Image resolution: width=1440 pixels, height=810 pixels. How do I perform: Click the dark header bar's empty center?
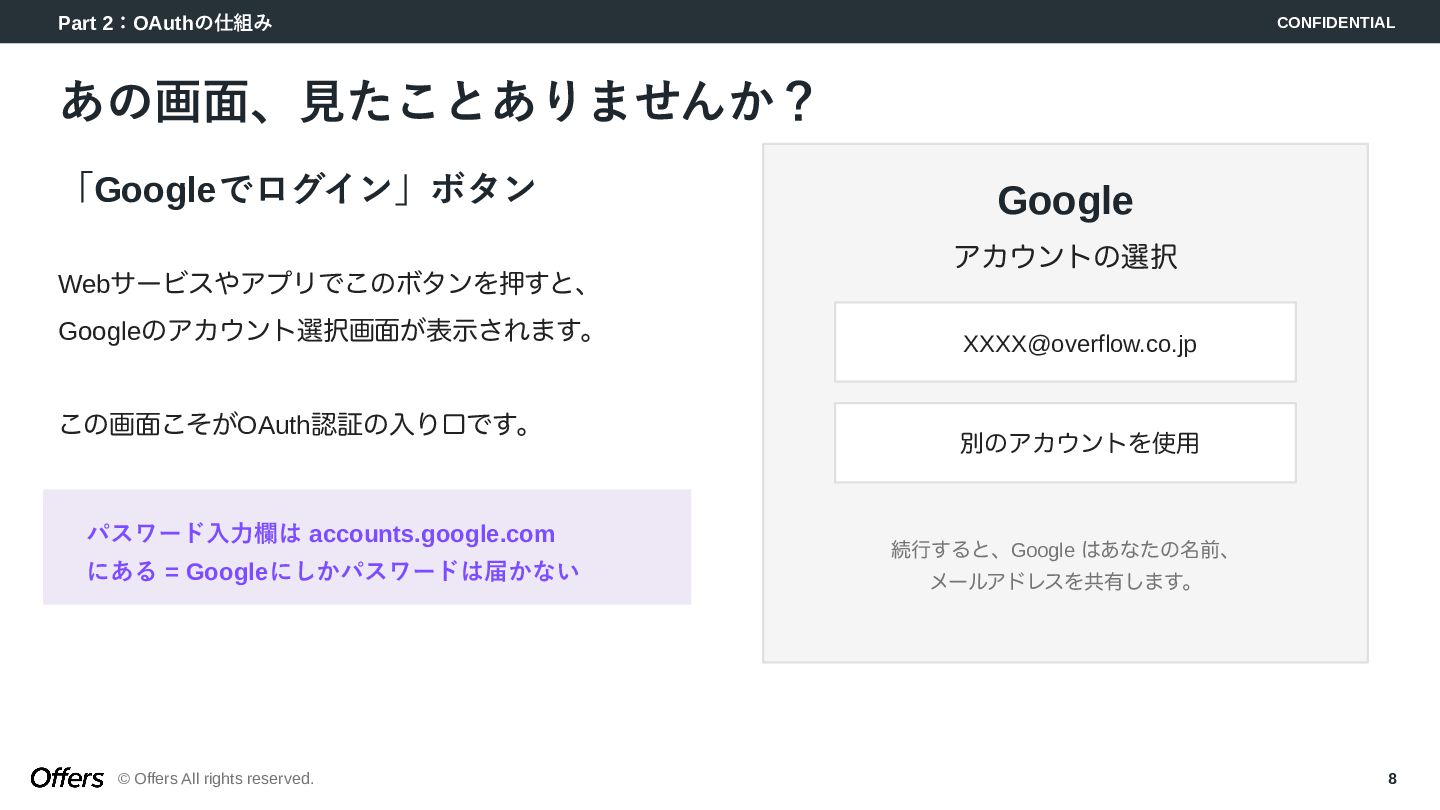point(760,22)
